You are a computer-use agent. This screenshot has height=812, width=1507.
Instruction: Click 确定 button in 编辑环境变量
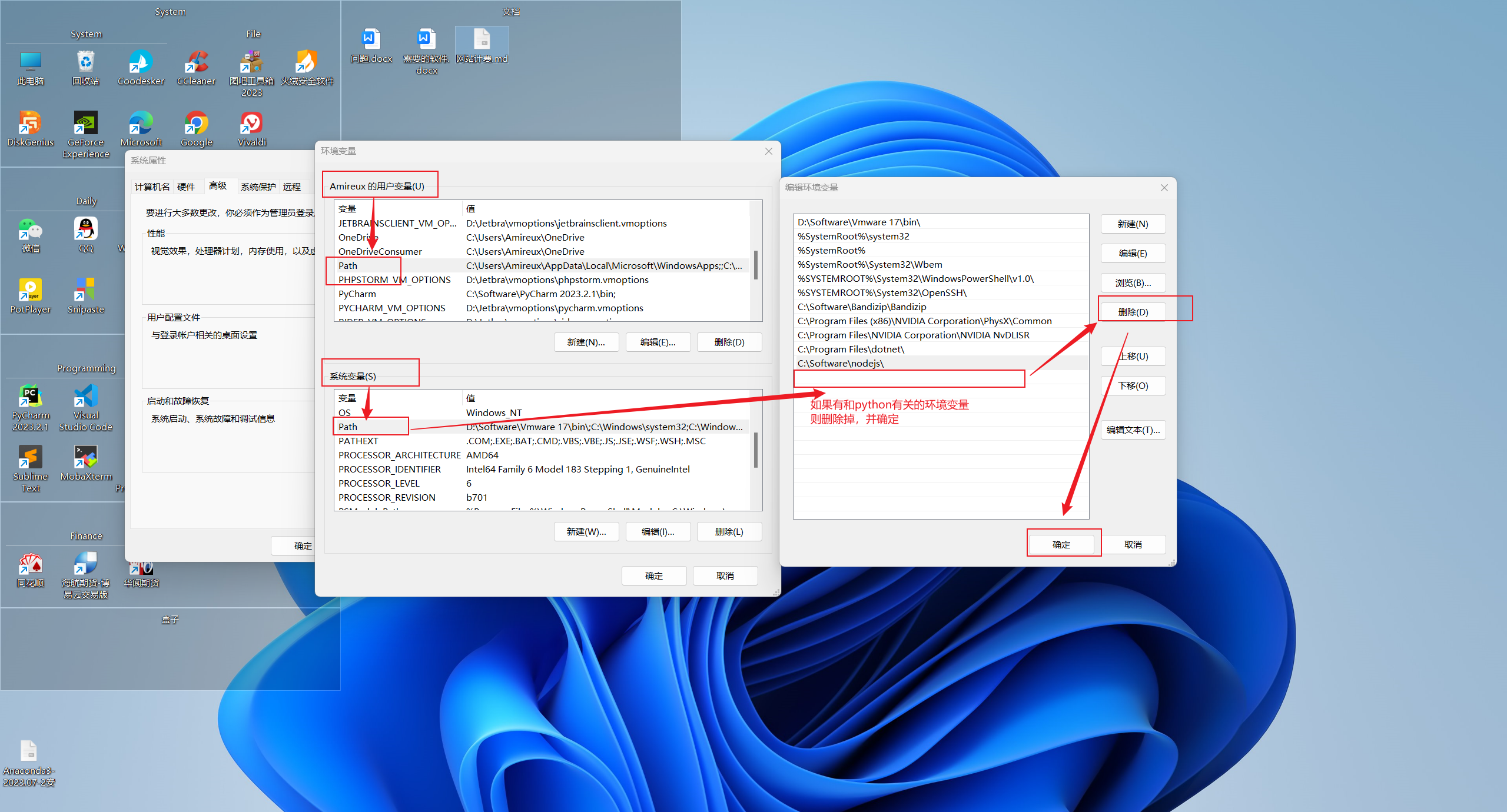pyautogui.click(x=1062, y=544)
